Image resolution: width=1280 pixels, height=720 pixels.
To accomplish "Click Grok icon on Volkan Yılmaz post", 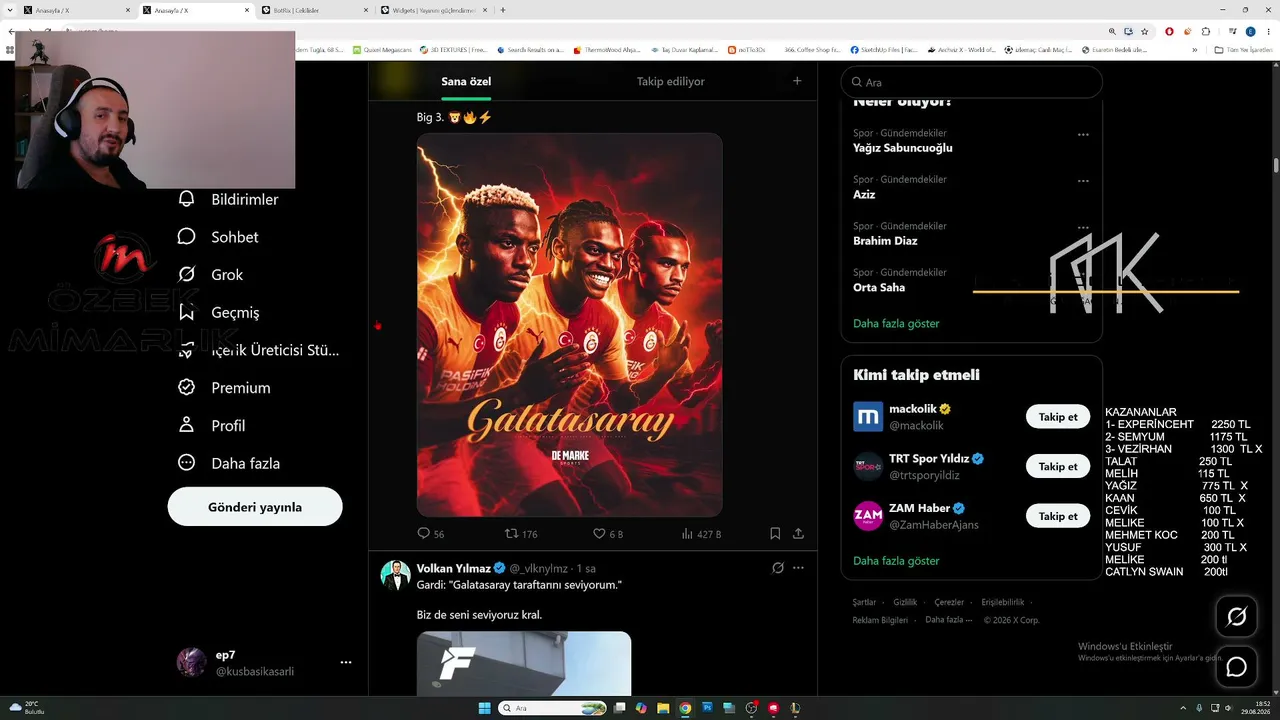I will (777, 568).
